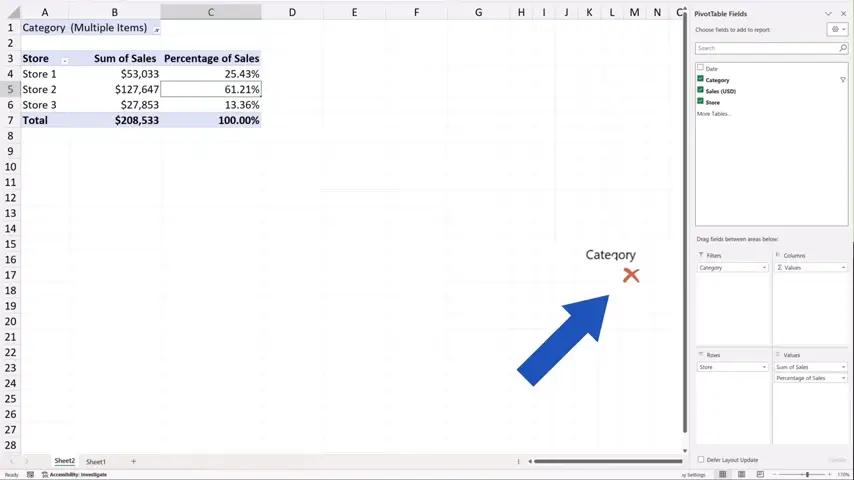Click the zoom slider in status bar
Image resolution: width=854 pixels, height=480 pixels.
coord(807,474)
